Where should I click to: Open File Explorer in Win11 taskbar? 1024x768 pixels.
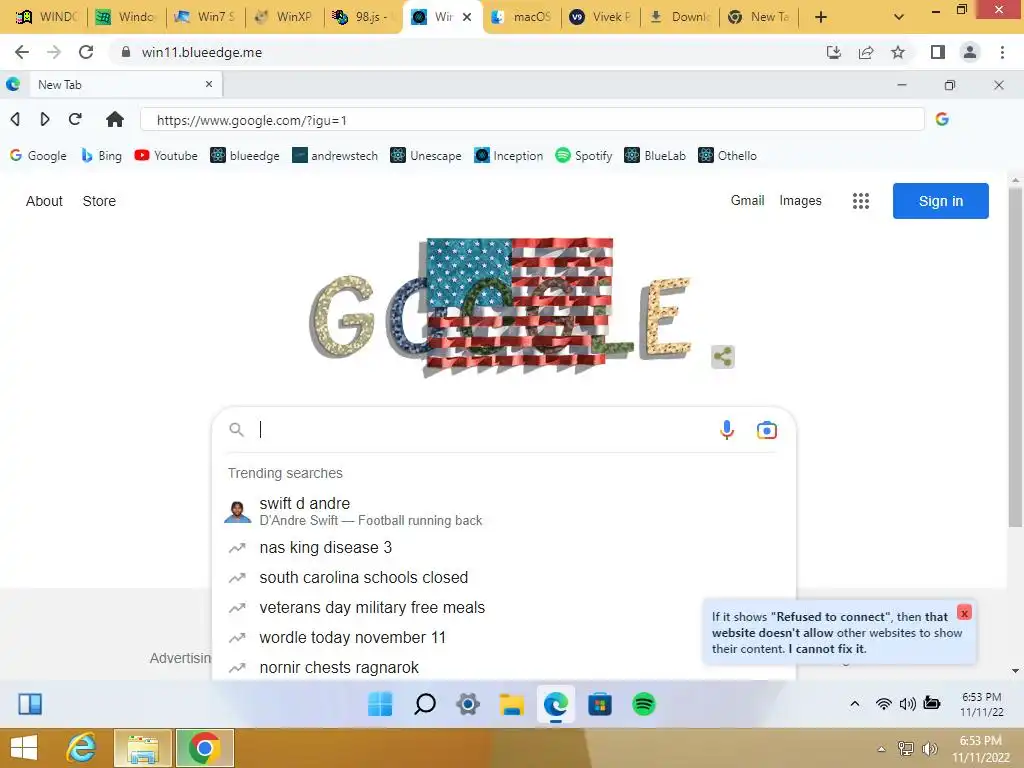[512, 704]
